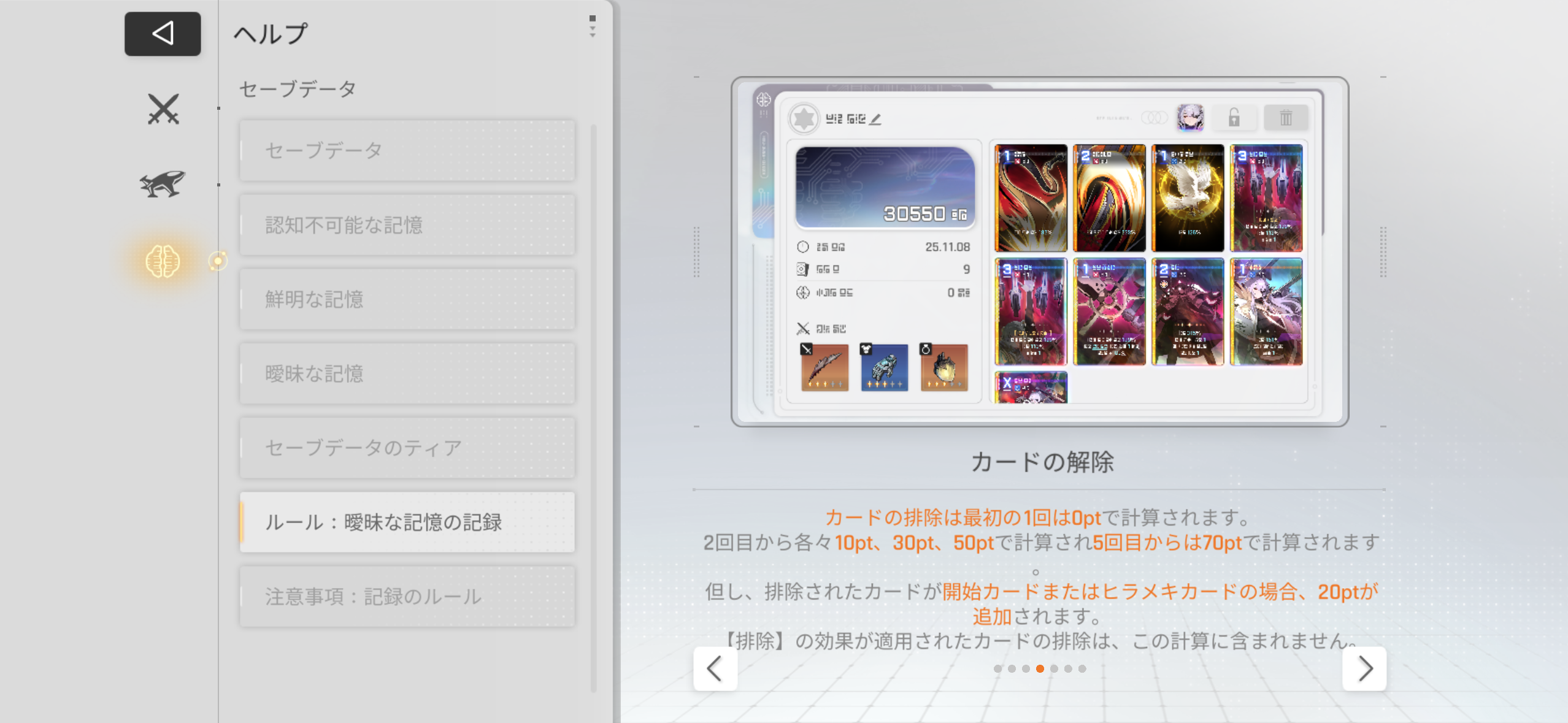Open the セーブデータ help topic
This screenshot has height=723, width=1568.
(x=407, y=151)
